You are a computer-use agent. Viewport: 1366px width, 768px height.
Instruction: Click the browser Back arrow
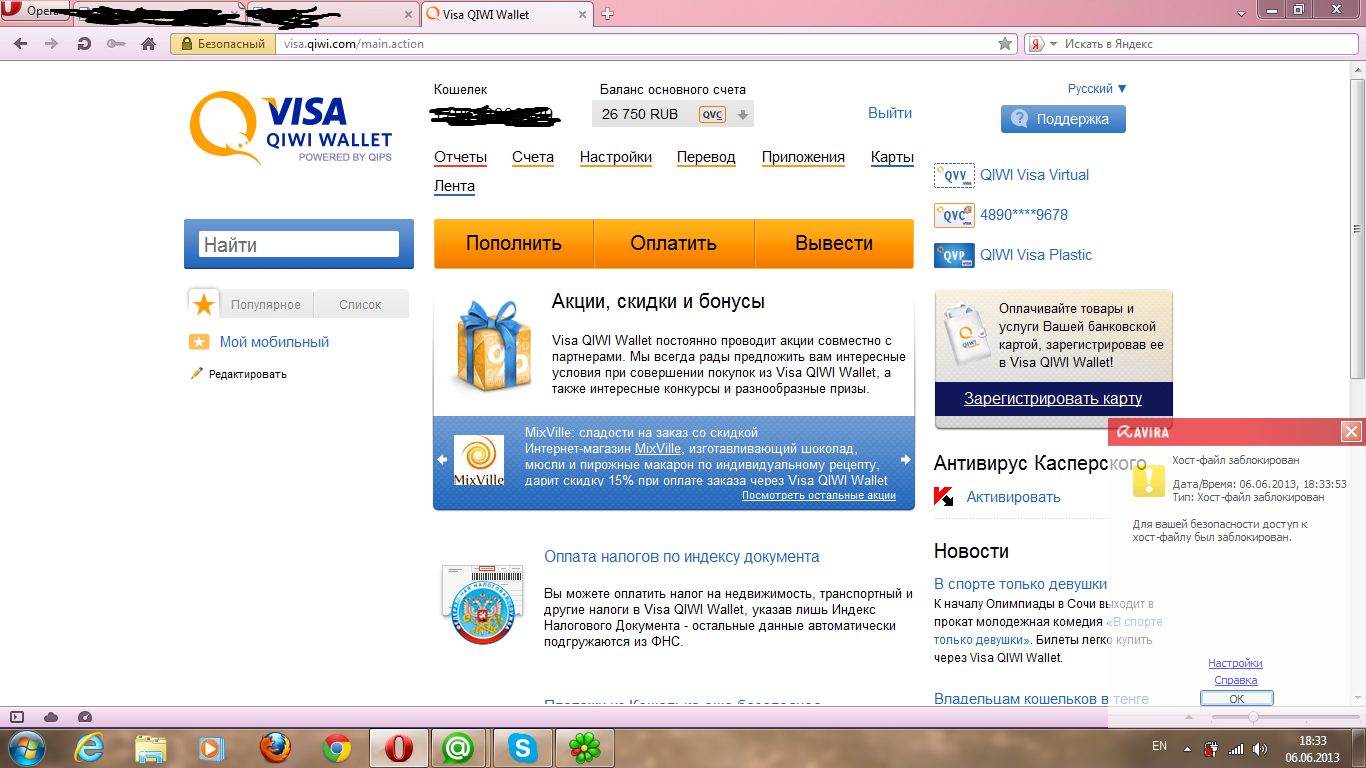click(21, 44)
